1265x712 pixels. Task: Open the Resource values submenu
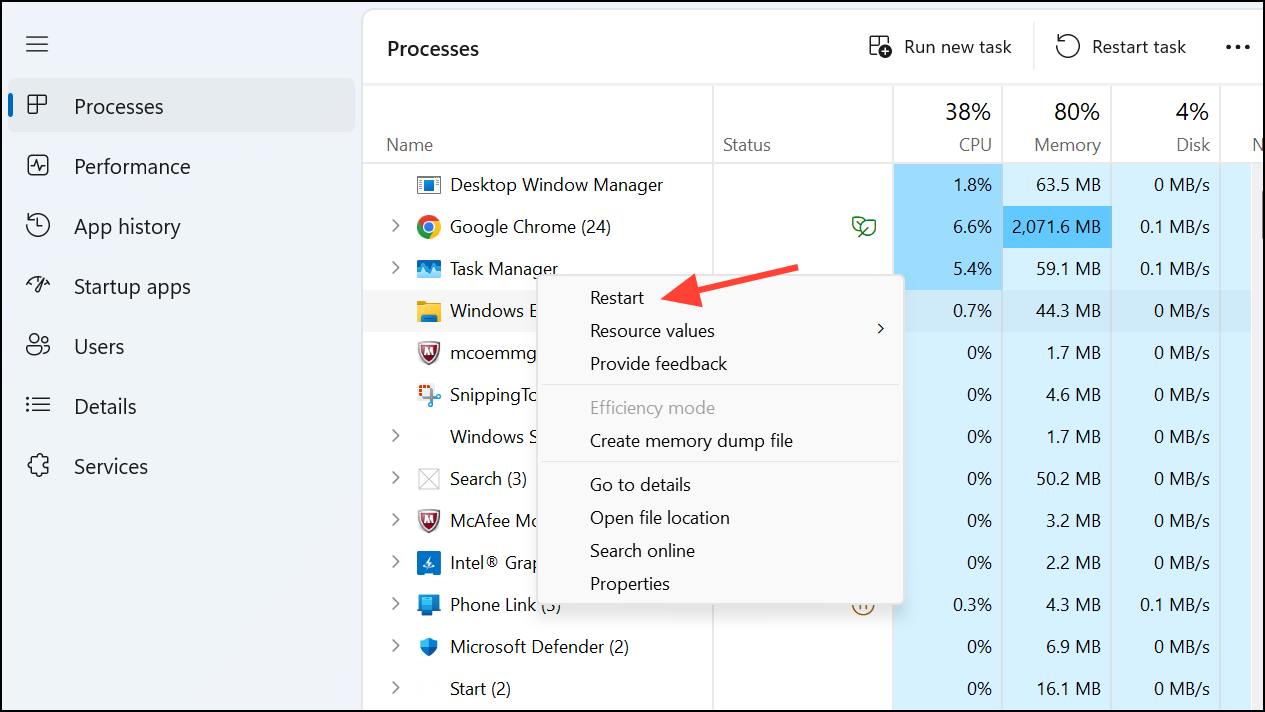pyautogui.click(x=652, y=330)
